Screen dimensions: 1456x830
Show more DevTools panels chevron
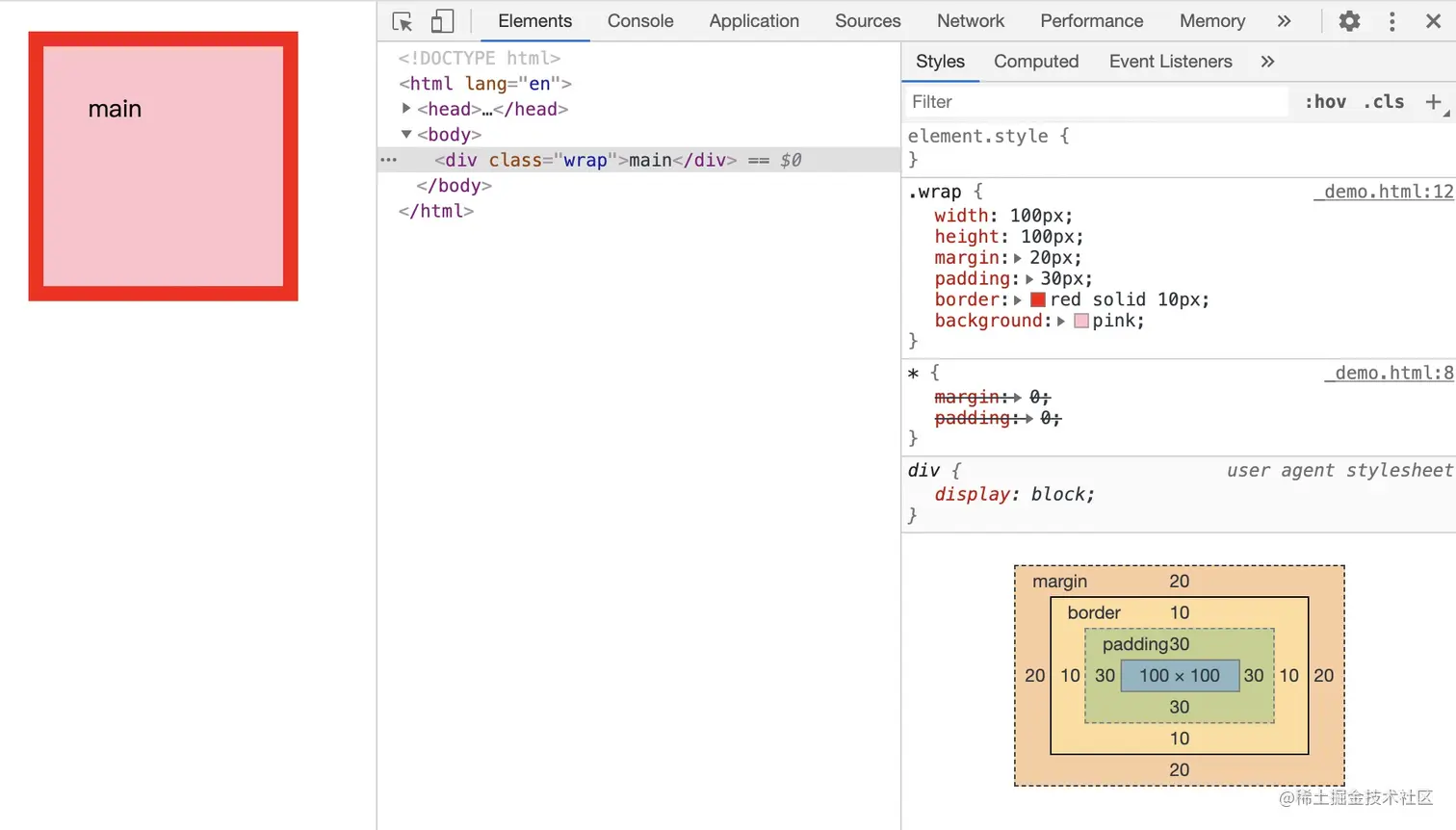1284,21
